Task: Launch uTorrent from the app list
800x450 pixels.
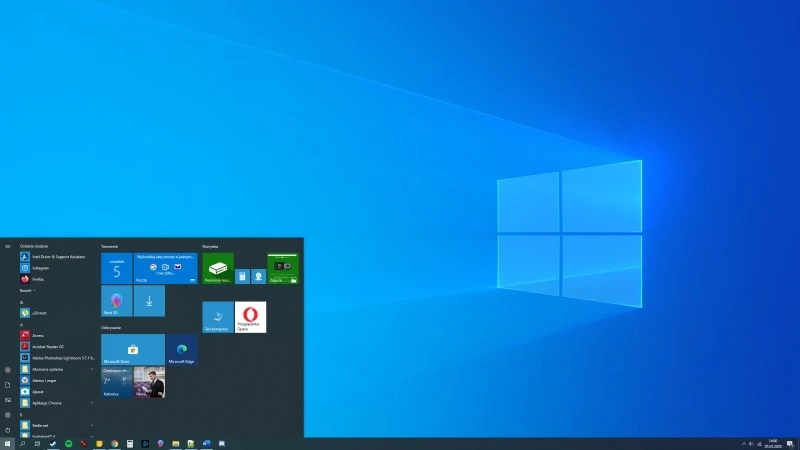Action: [x=57, y=313]
